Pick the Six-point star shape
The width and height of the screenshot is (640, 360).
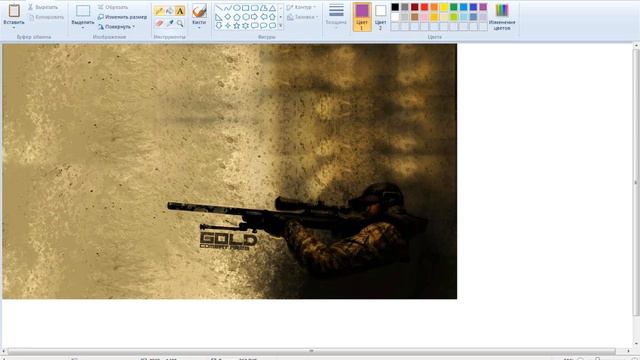(246, 25)
